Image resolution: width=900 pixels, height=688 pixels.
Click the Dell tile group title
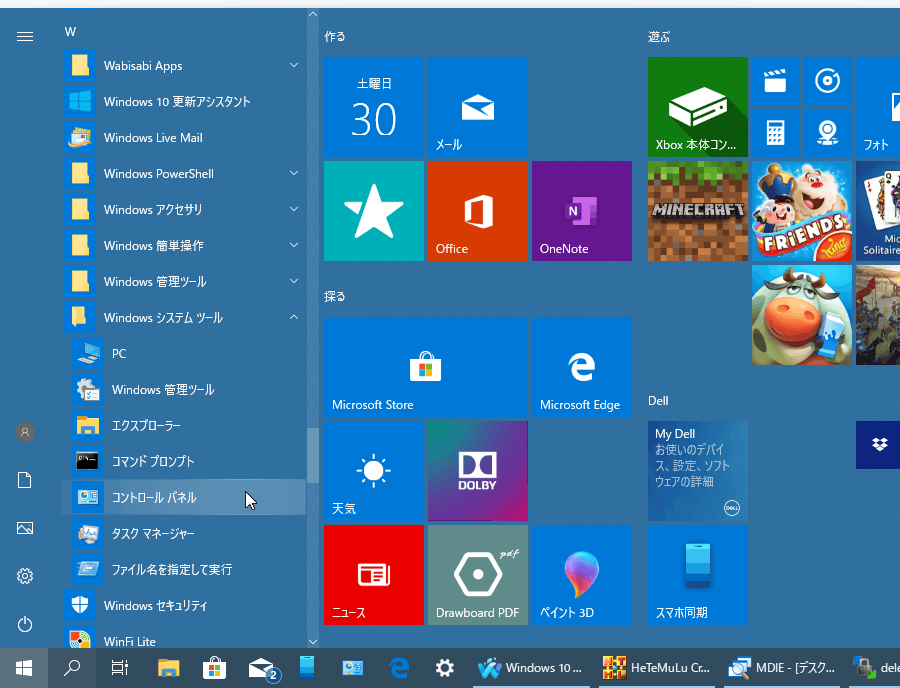pyautogui.click(x=658, y=401)
